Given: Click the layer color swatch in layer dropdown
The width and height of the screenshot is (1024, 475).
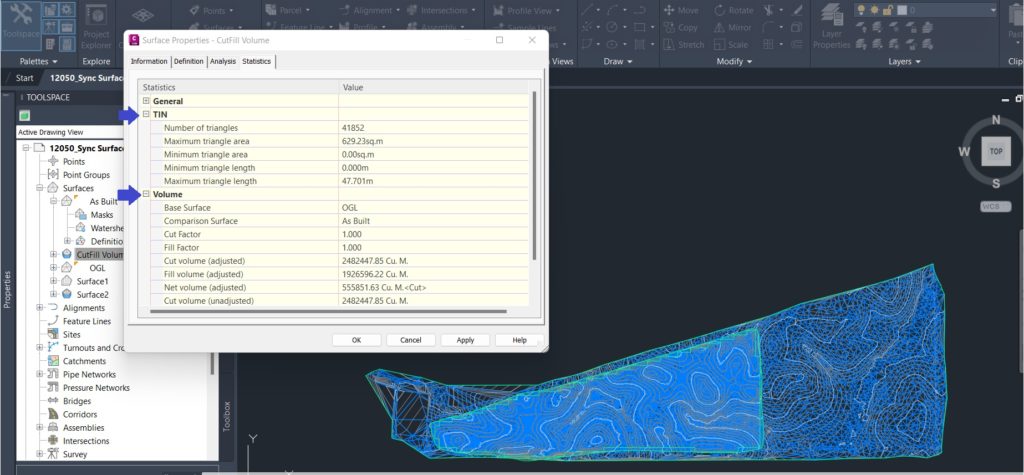Looking at the screenshot, I should point(902,9).
